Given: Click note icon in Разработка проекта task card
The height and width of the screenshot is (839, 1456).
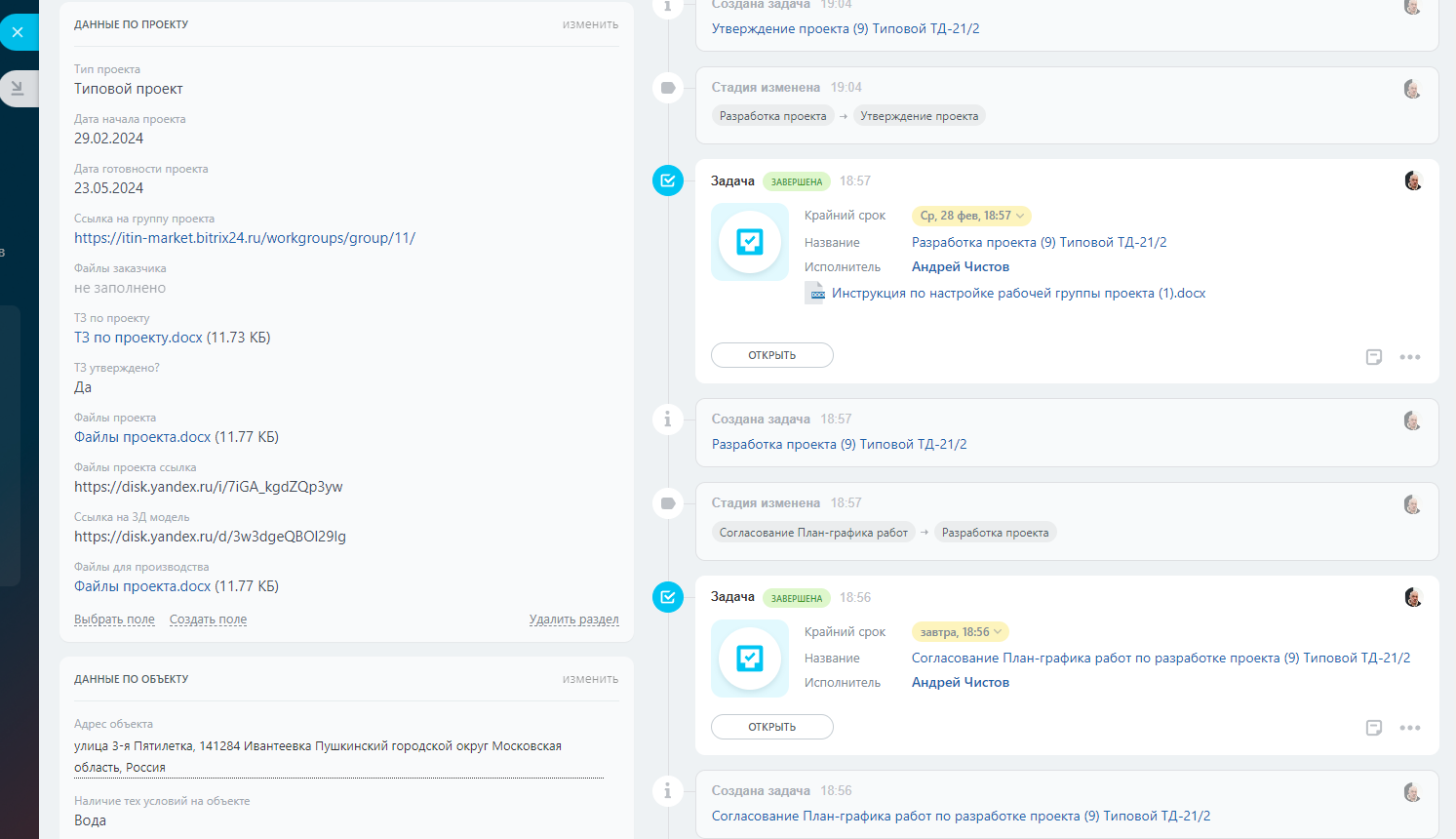Looking at the screenshot, I should pos(1373,357).
